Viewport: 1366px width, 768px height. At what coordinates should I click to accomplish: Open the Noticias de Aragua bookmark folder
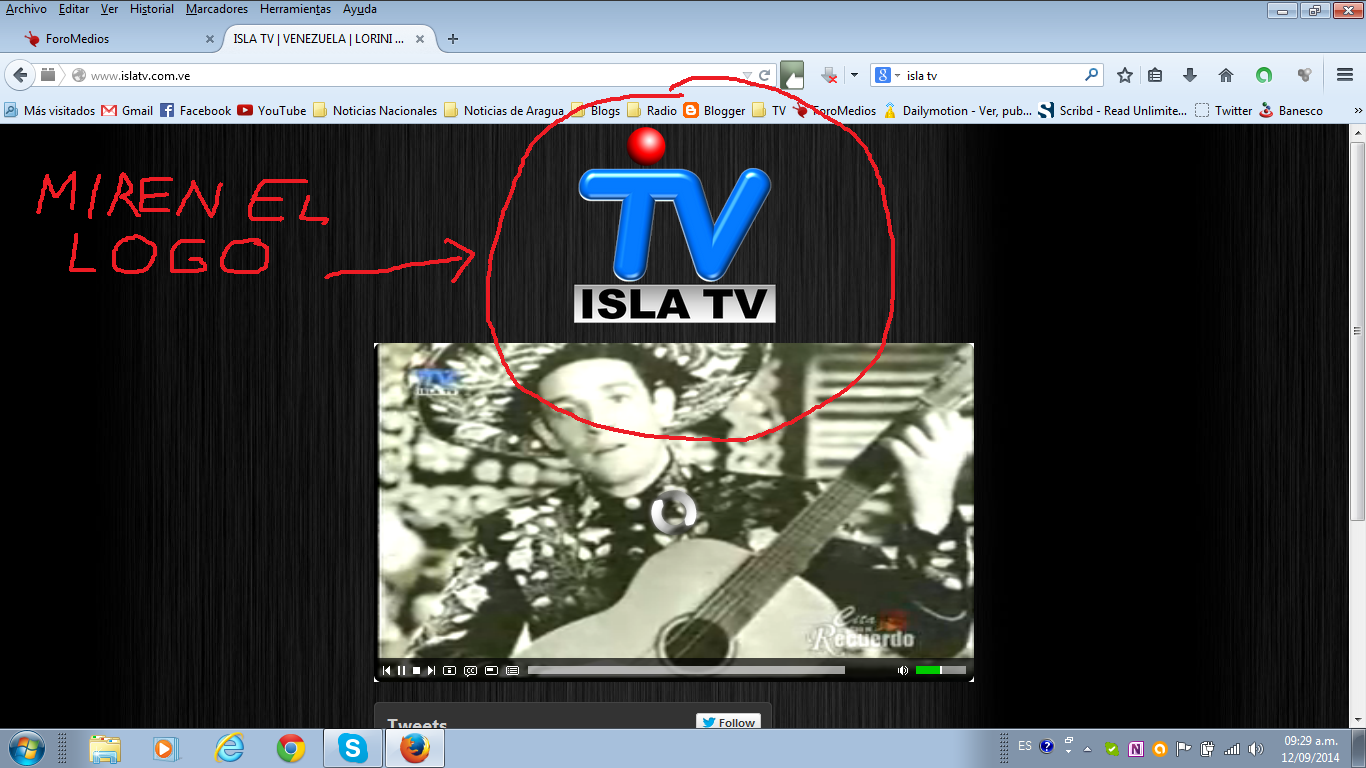pyautogui.click(x=504, y=111)
